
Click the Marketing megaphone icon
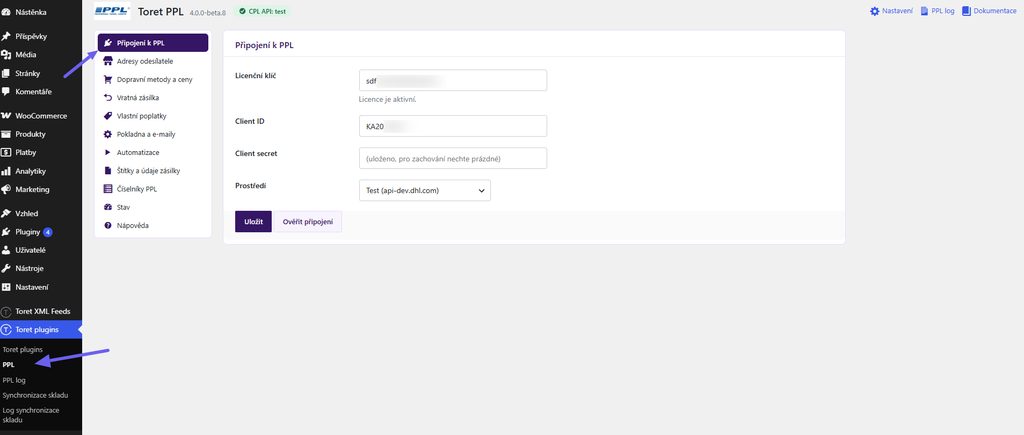pyautogui.click(x=6, y=189)
